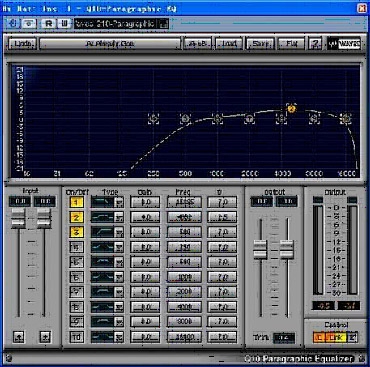Click band 1 Gain value field
This screenshot has width=370, height=367.
pos(145,202)
